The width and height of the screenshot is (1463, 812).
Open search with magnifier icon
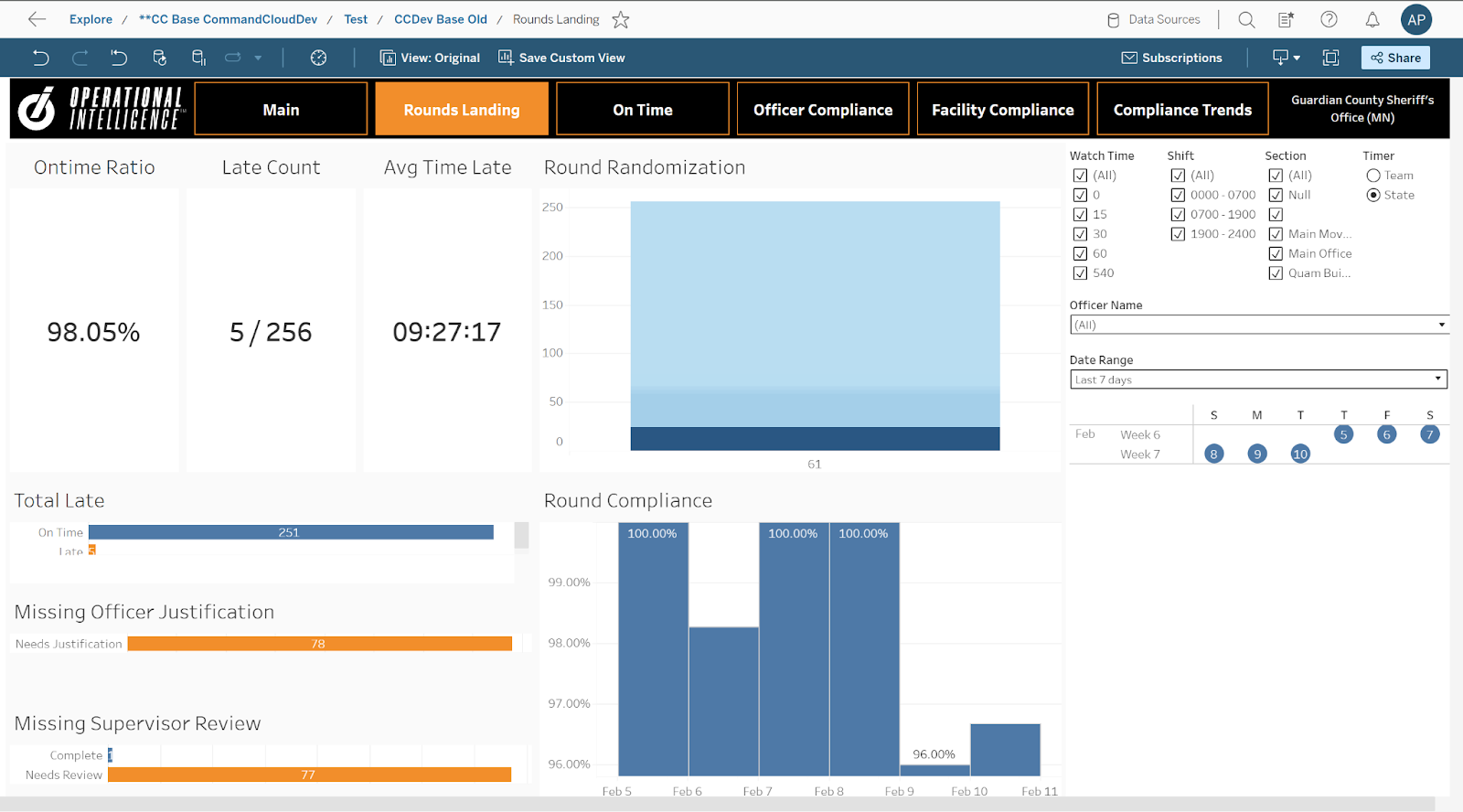tap(1246, 19)
